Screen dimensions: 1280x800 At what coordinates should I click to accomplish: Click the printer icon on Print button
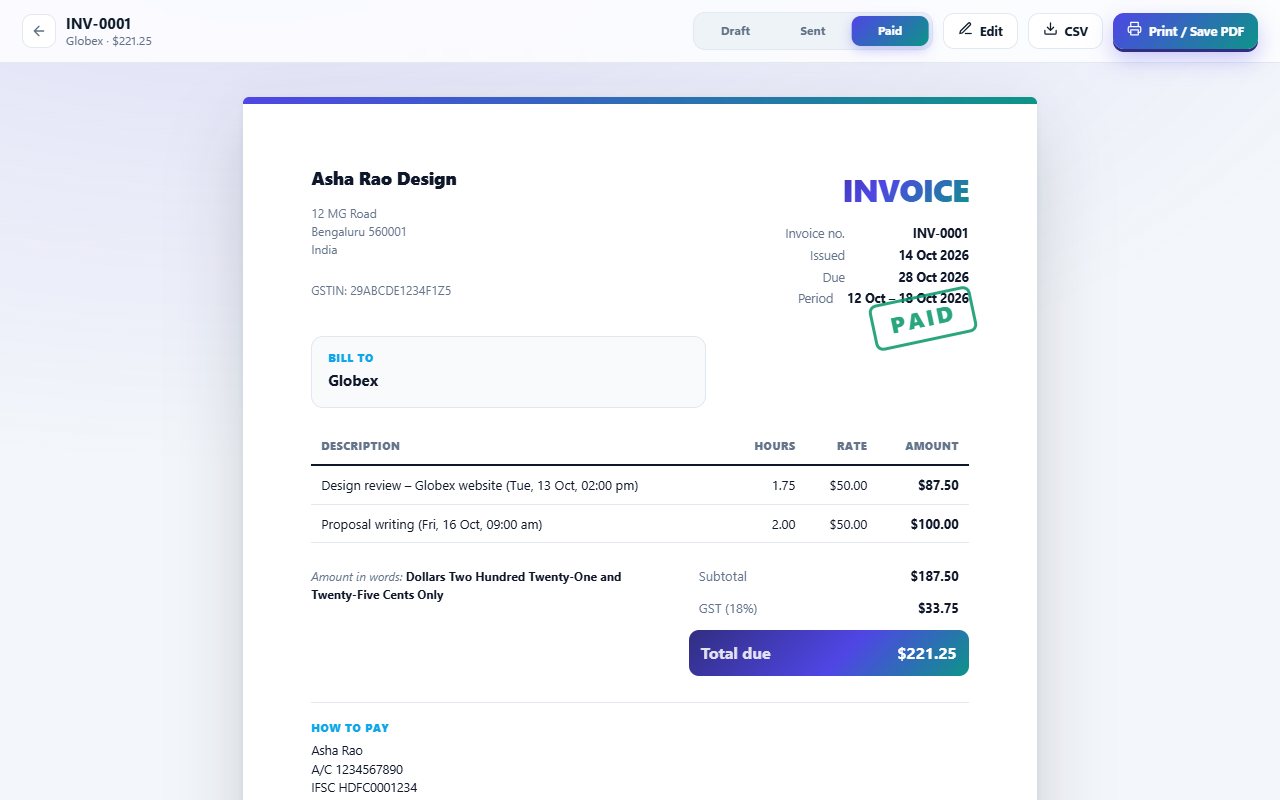point(1134,29)
